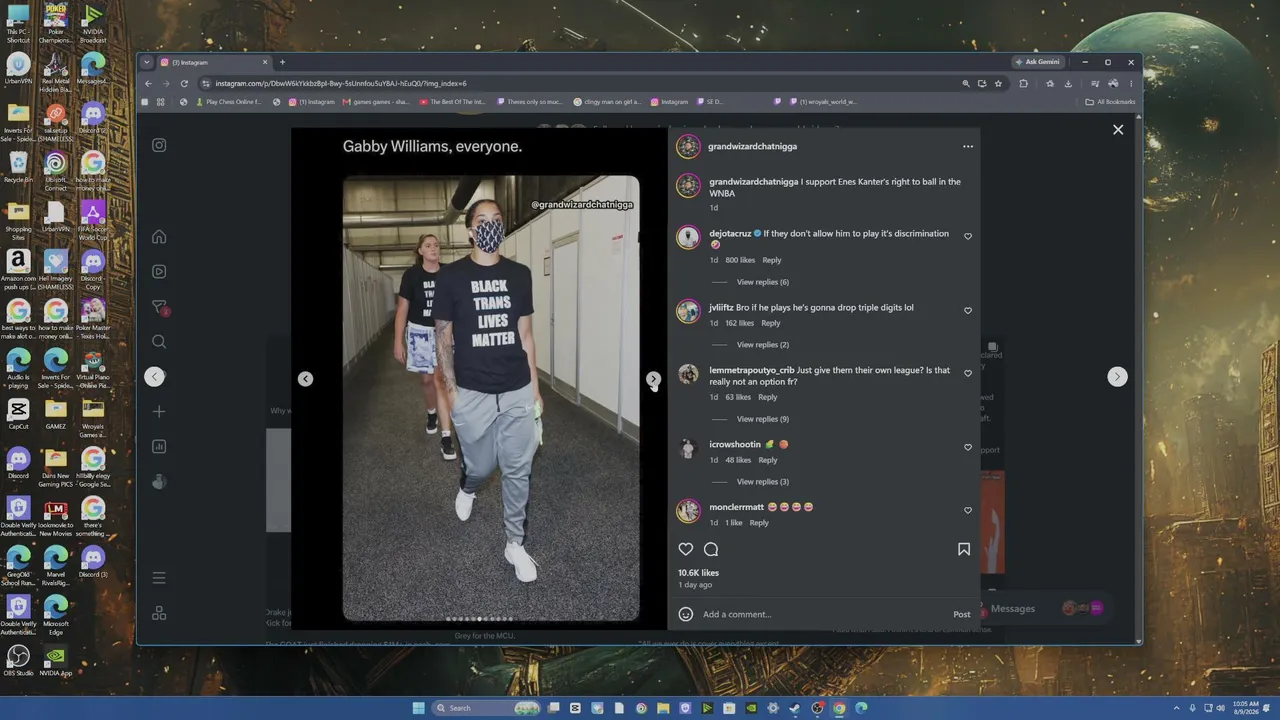Close the post overlay with X
This screenshot has width=1280, height=720.
(1118, 130)
